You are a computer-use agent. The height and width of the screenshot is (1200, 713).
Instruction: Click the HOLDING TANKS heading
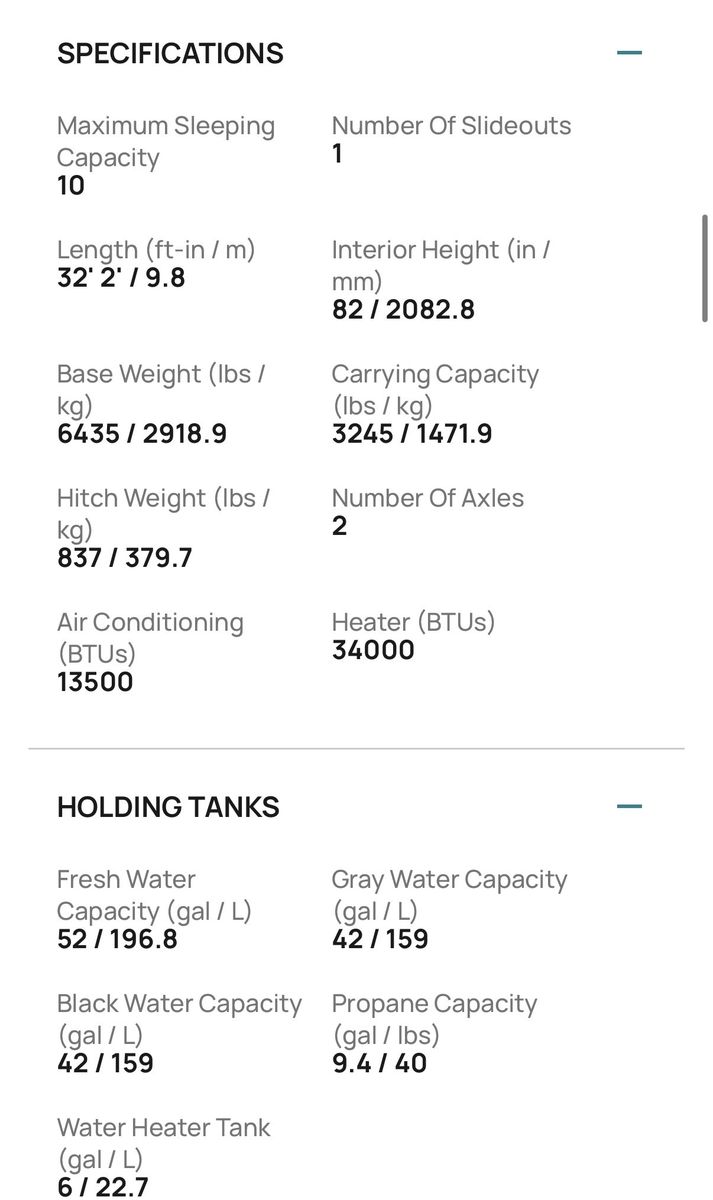coord(168,807)
